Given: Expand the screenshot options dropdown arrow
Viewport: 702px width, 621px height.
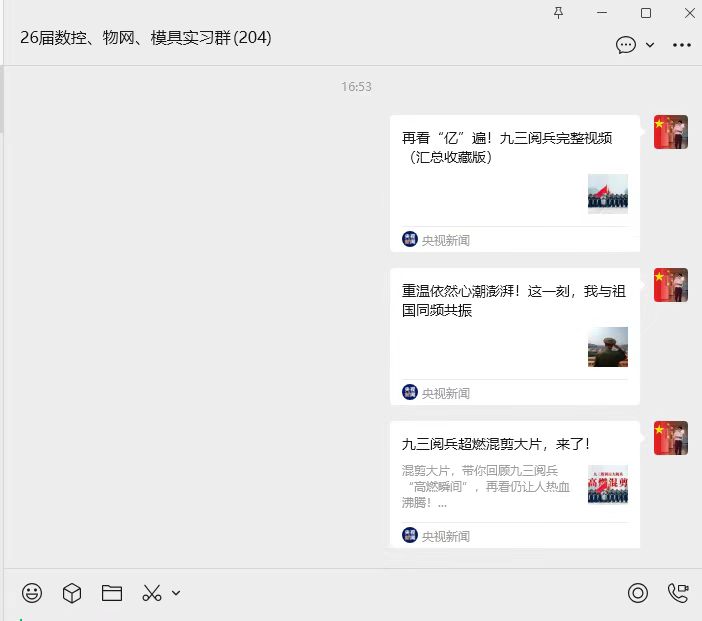Looking at the screenshot, I should [176, 593].
